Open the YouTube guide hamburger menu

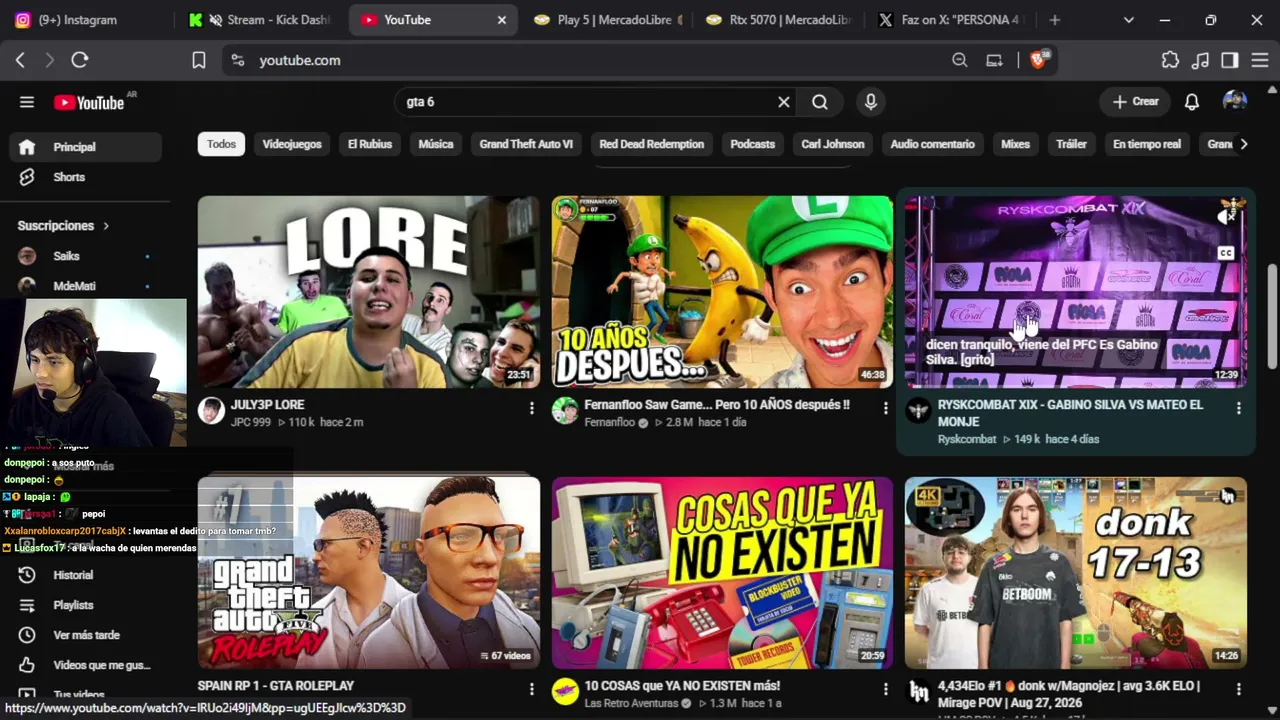27,102
